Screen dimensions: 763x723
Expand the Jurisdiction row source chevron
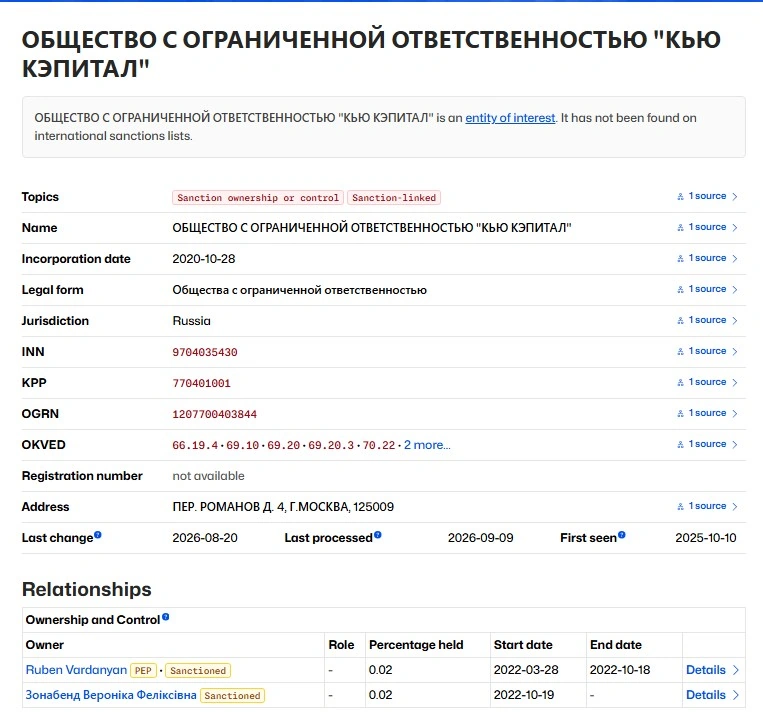735,320
